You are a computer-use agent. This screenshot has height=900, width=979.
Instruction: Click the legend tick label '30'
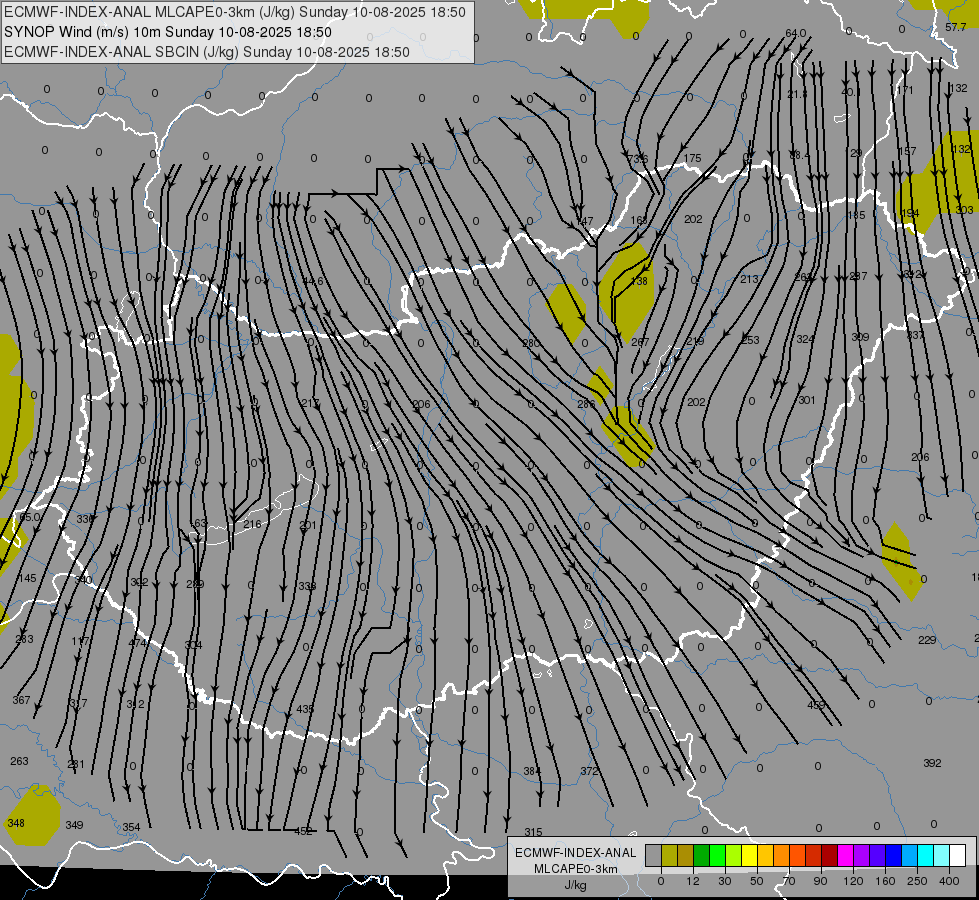[x=725, y=882]
